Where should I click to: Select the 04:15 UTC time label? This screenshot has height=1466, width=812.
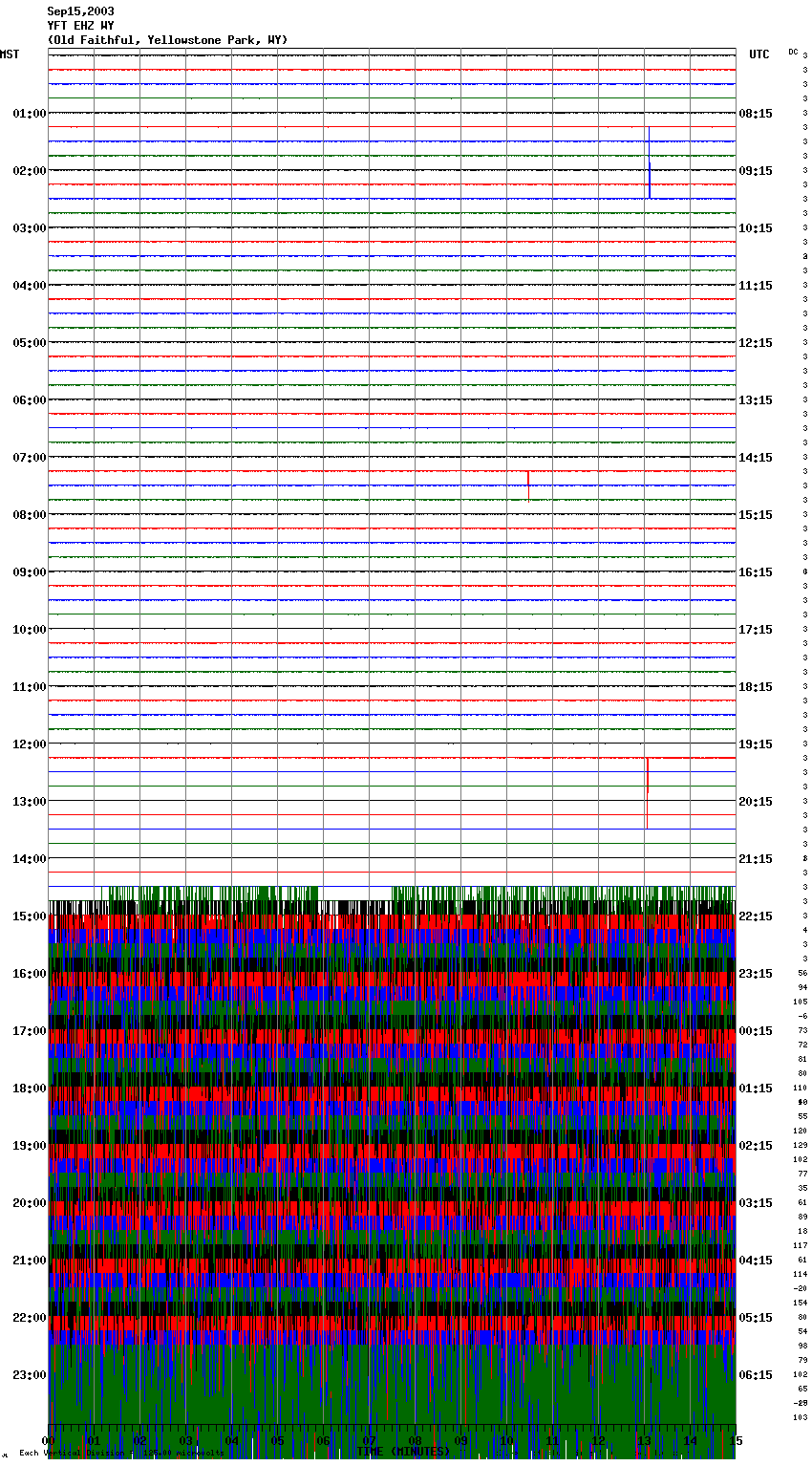pyautogui.click(x=756, y=1261)
